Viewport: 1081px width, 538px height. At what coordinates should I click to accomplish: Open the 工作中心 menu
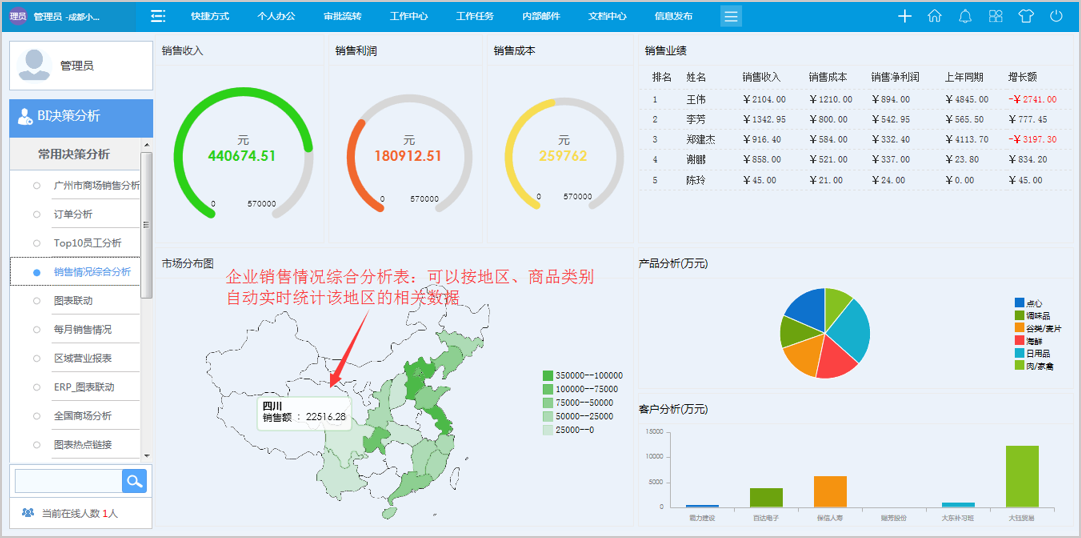408,16
